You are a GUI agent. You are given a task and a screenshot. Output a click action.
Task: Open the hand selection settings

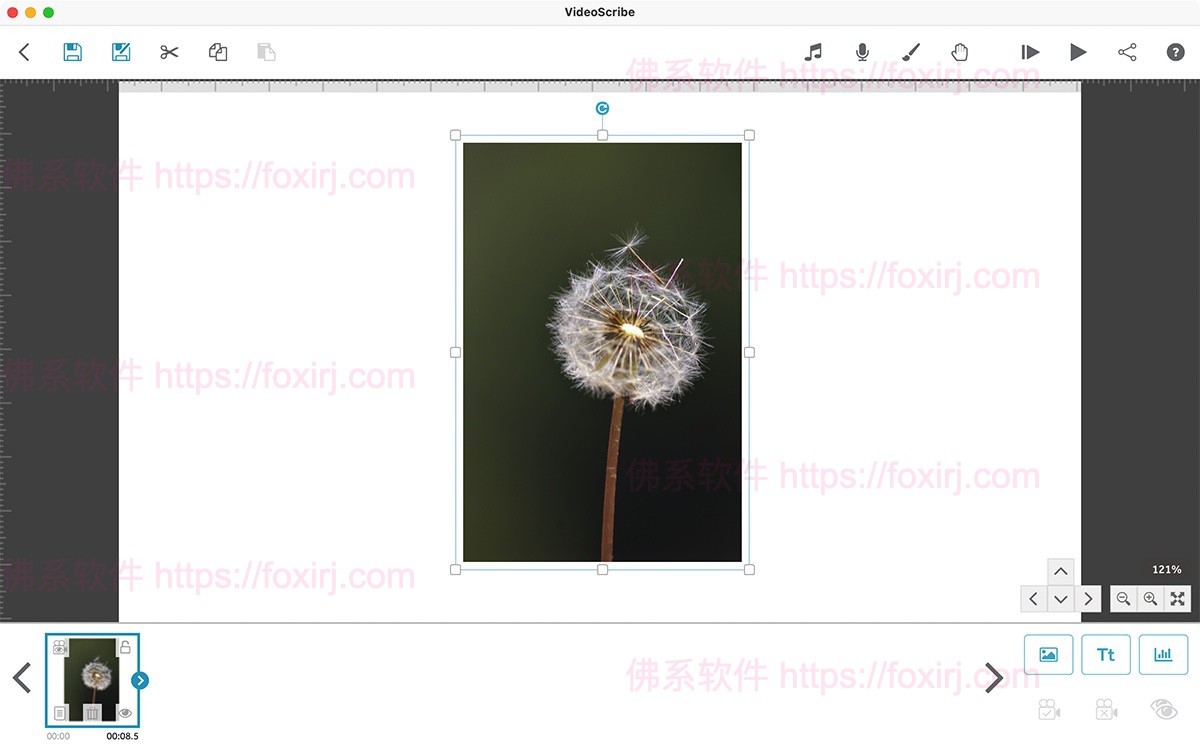tap(959, 52)
